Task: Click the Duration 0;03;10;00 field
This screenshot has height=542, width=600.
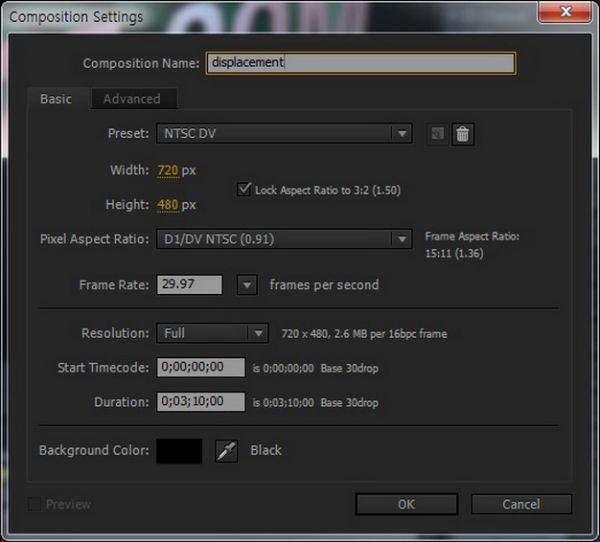Action: click(201, 402)
